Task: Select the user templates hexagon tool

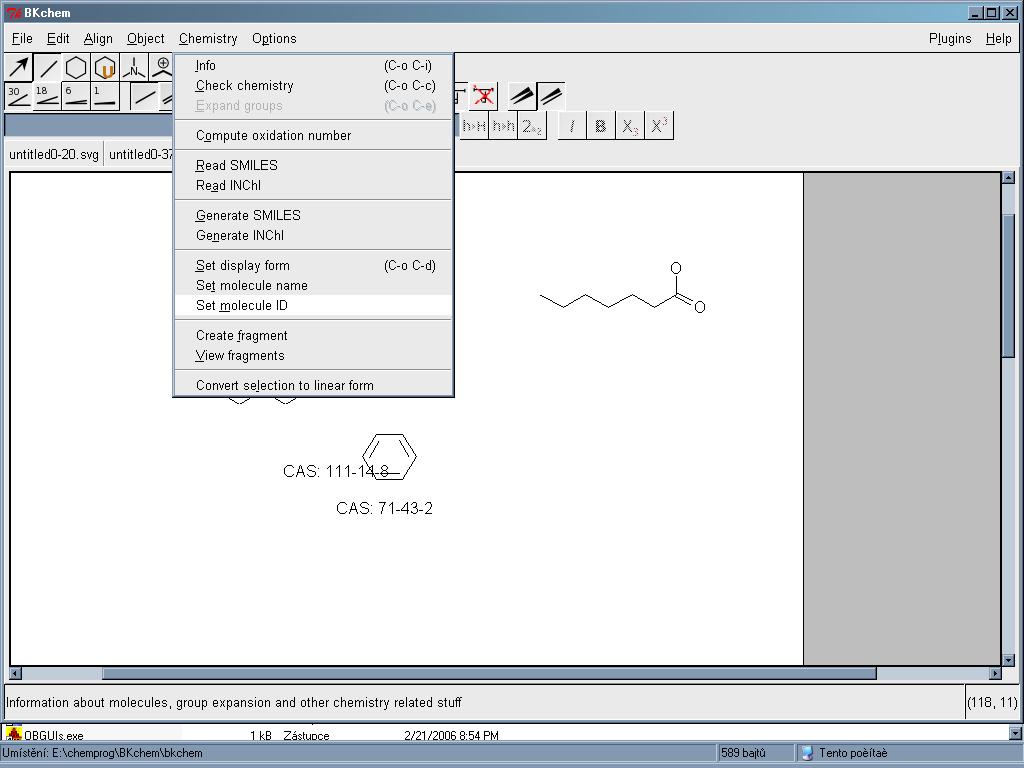Action: coord(104,67)
